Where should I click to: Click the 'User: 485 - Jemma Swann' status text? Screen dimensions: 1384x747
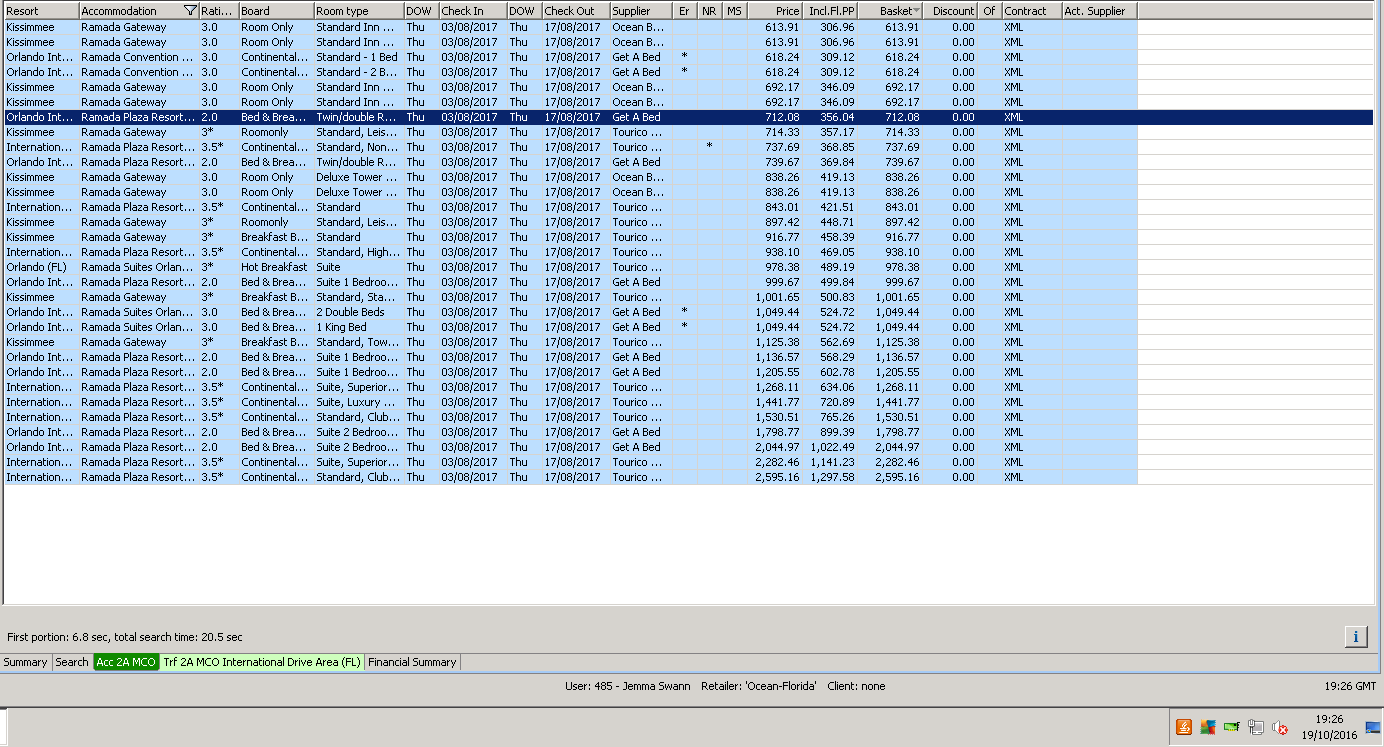coord(626,686)
